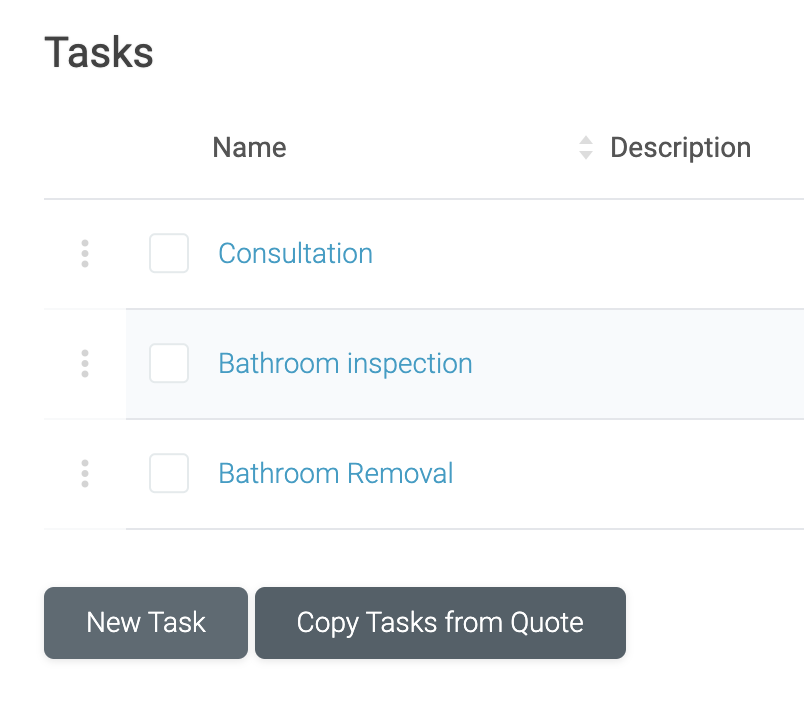
Task: Click Copy Tasks from Quote
Action: pos(440,622)
